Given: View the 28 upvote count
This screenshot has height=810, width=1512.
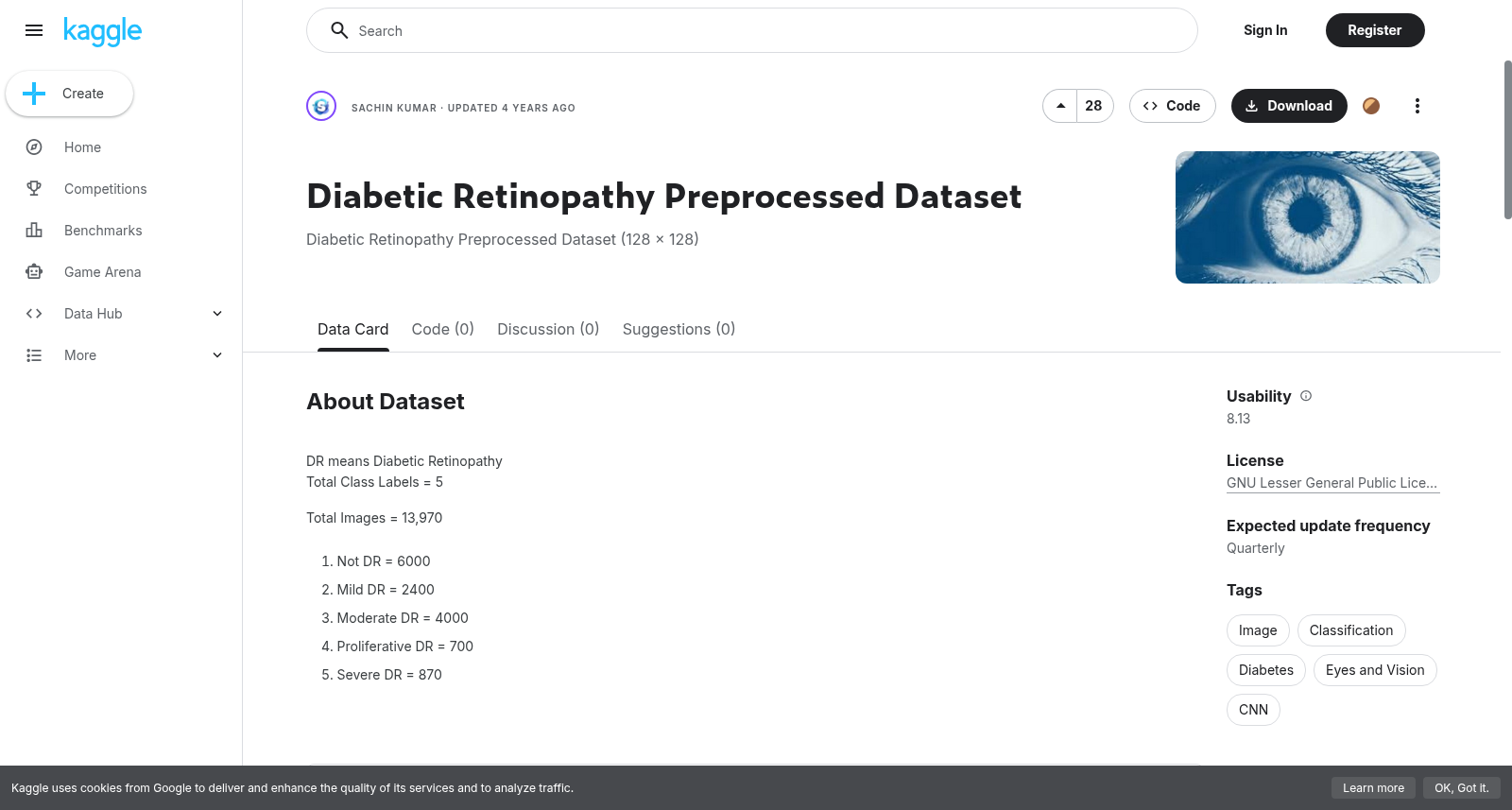Looking at the screenshot, I should click(x=1094, y=106).
